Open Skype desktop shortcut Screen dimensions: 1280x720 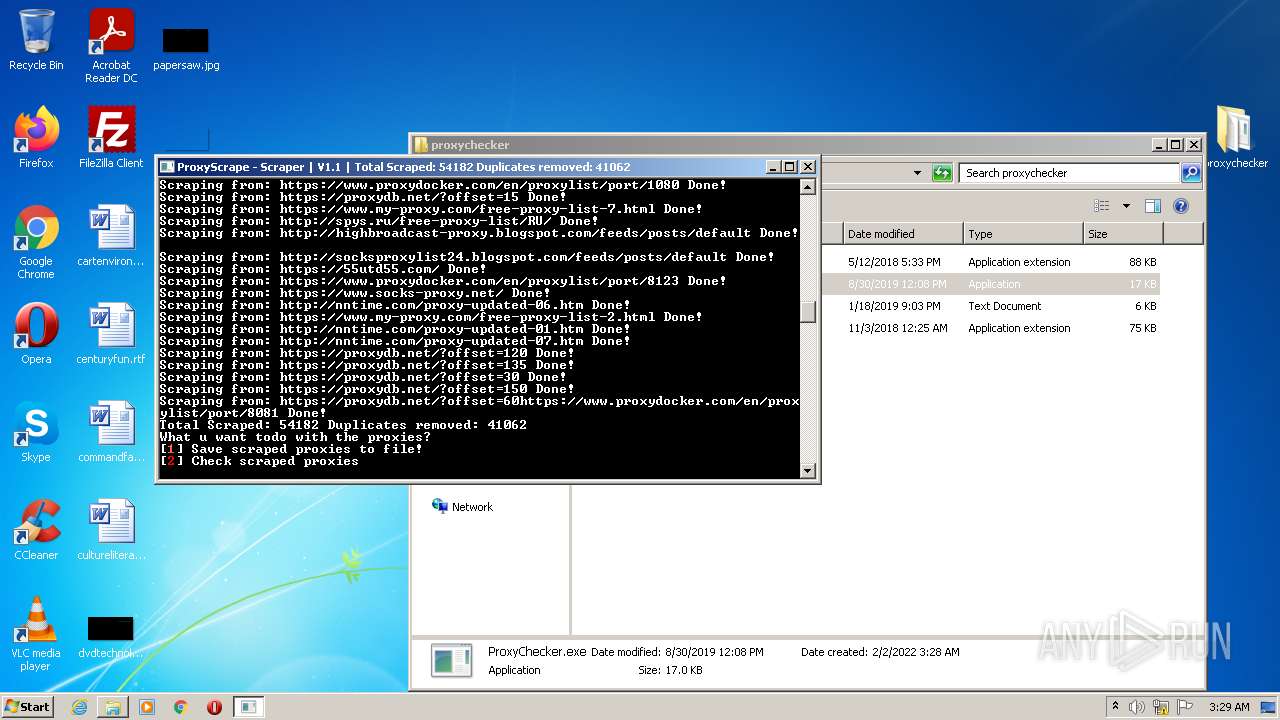[36, 432]
